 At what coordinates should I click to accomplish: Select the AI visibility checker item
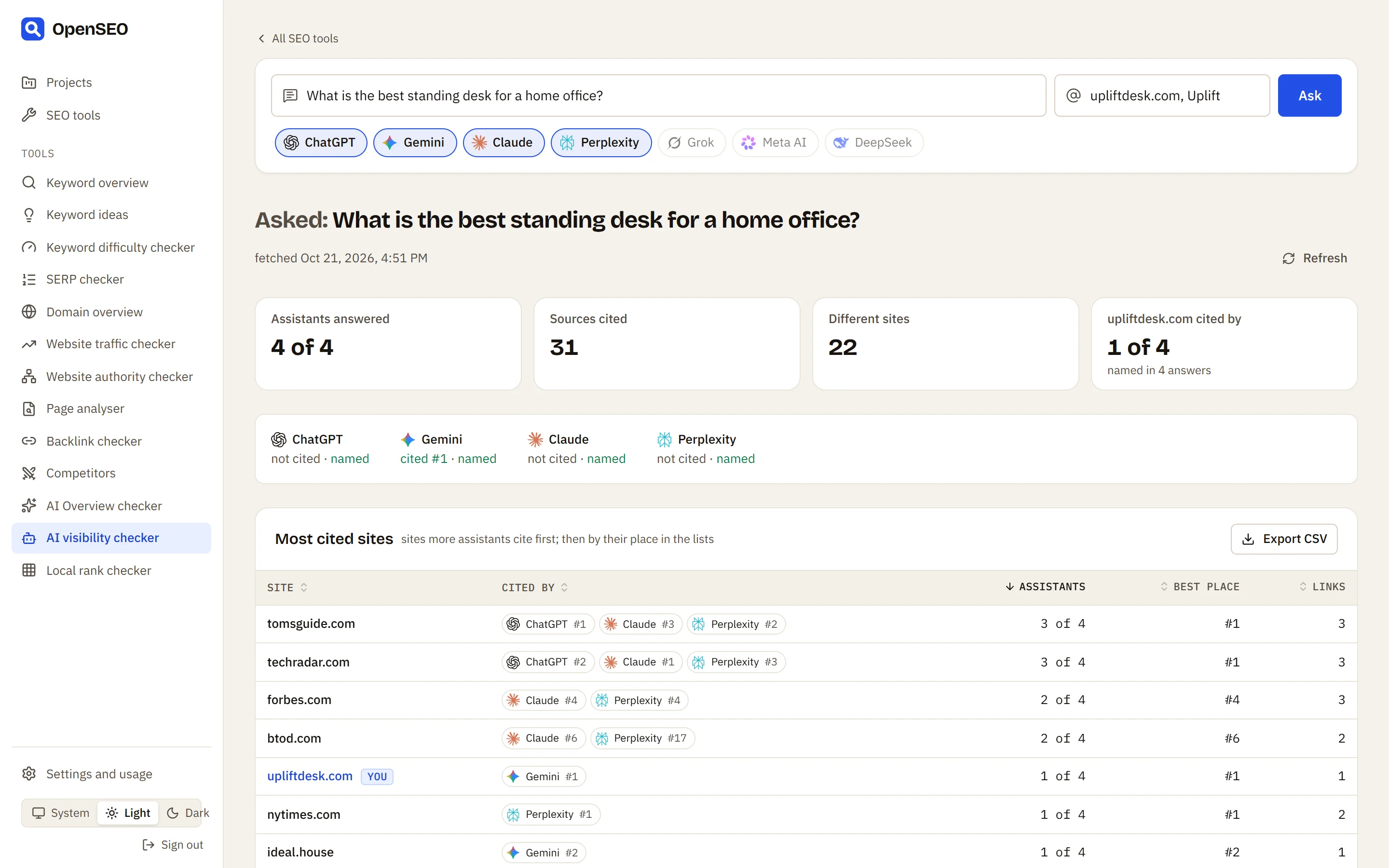coord(111,538)
